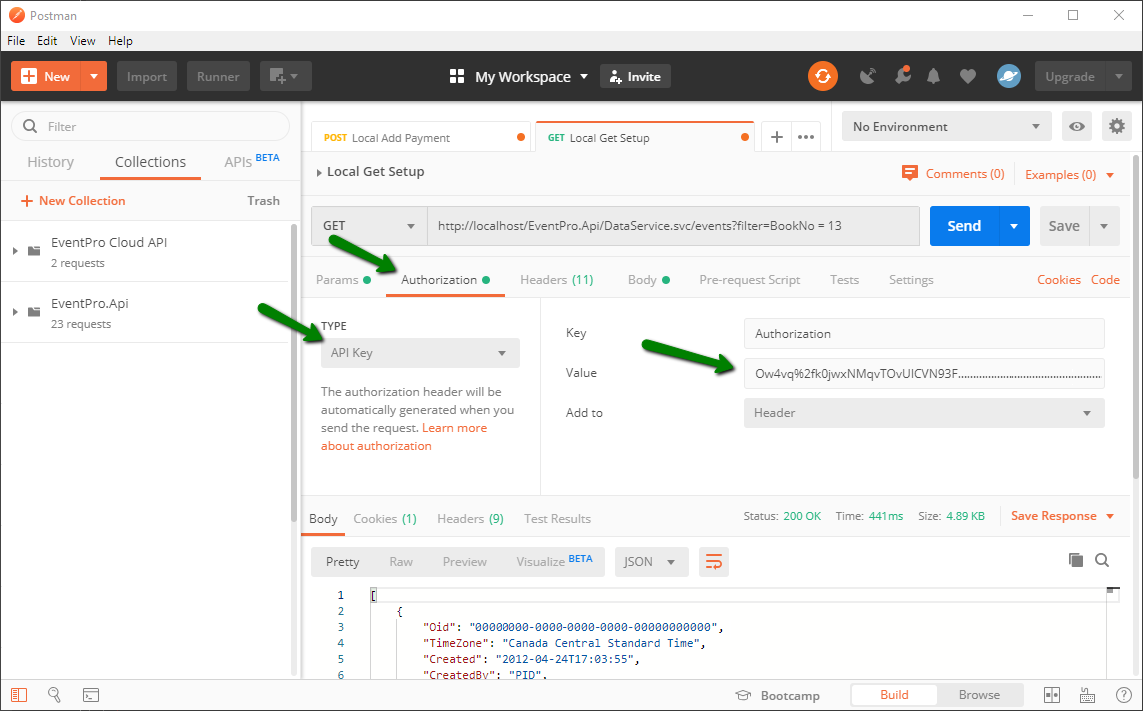1143x711 pixels.
Task: Open the Send button dropdown arrow
Action: pyautogui.click(x=1014, y=225)
